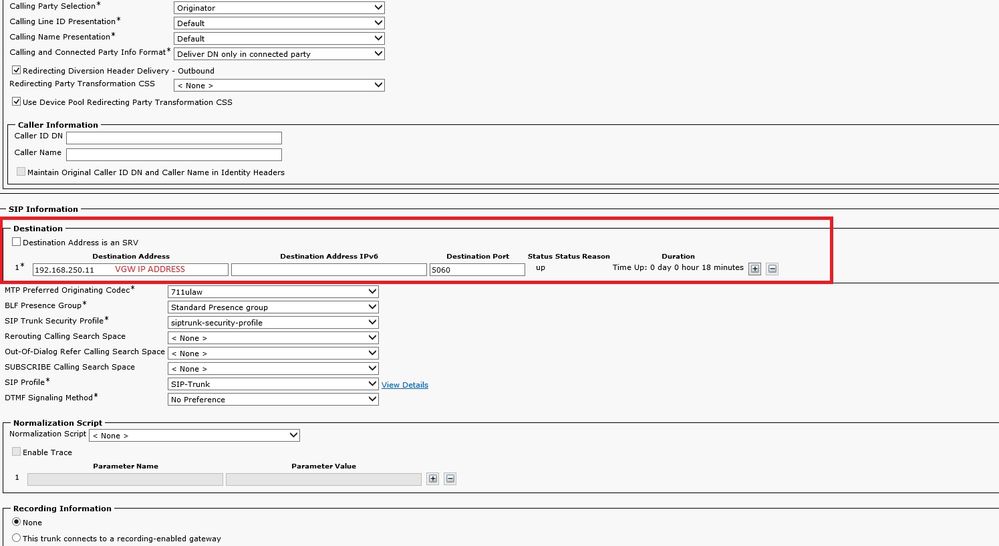Click the Caller Name field

point(174,154)
